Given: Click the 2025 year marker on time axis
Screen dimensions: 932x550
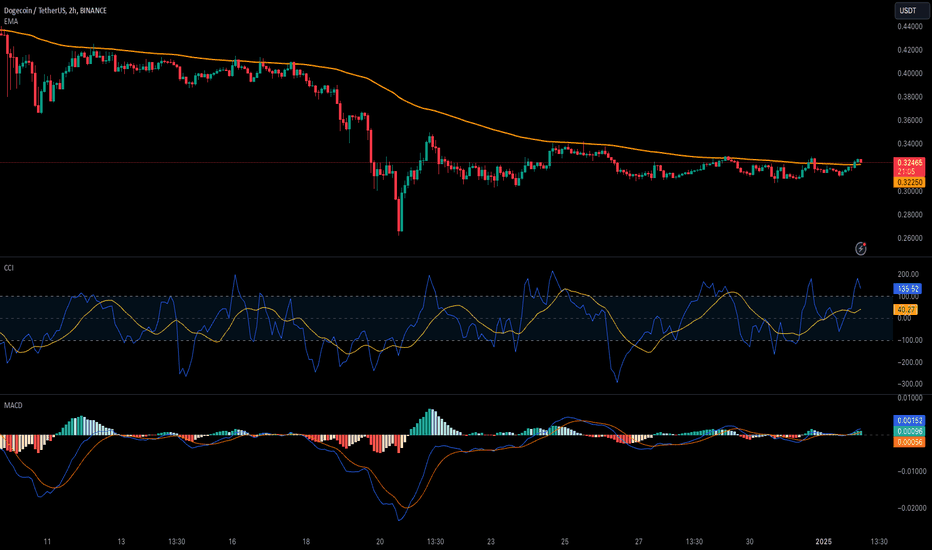Looking at the screenshot, I should click(823, 542).
